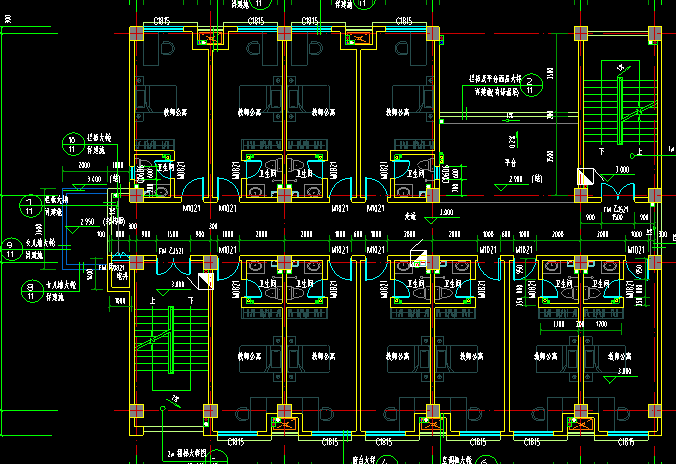This screenshot has height=464, width=676.
Task: Click the FM乙1521 label by the left stairwell
Action: [x=171, y=251]
